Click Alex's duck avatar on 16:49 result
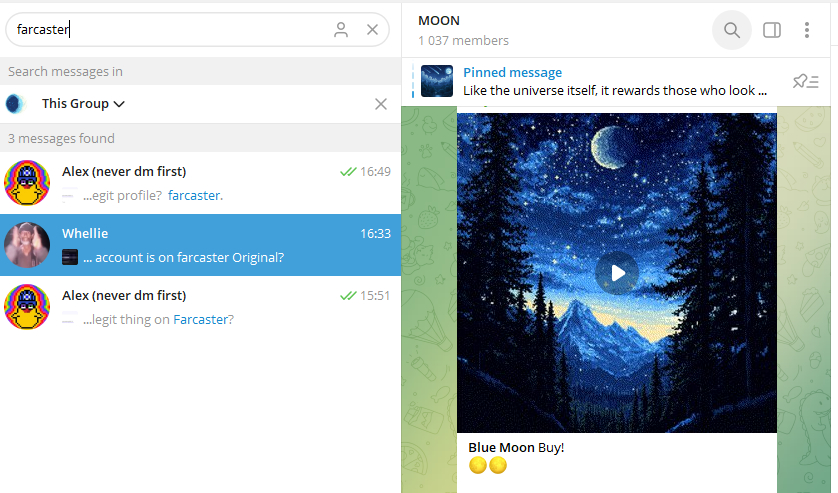The image size is (838, 493). point(27,183)
